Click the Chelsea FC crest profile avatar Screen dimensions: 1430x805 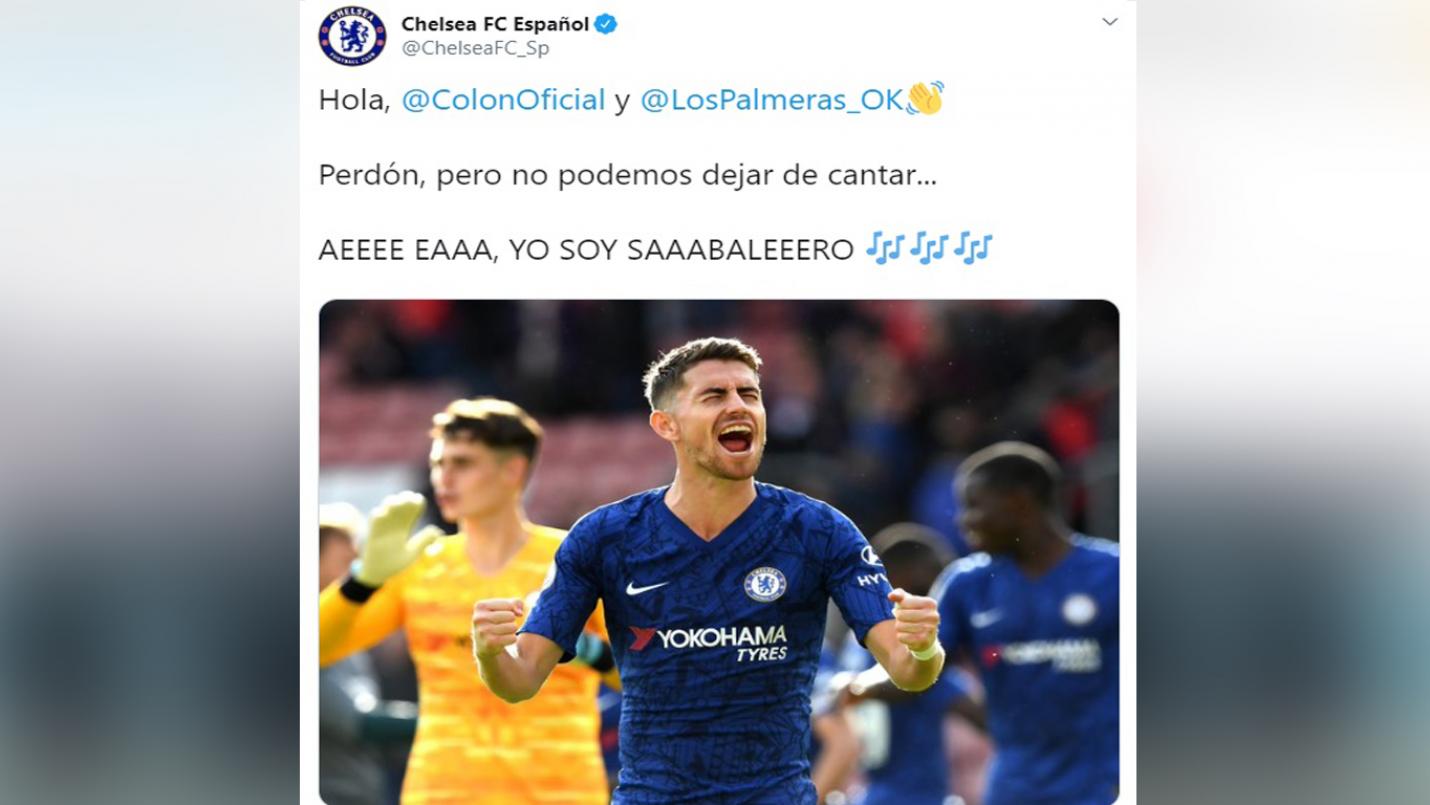[x=352, y=35]
